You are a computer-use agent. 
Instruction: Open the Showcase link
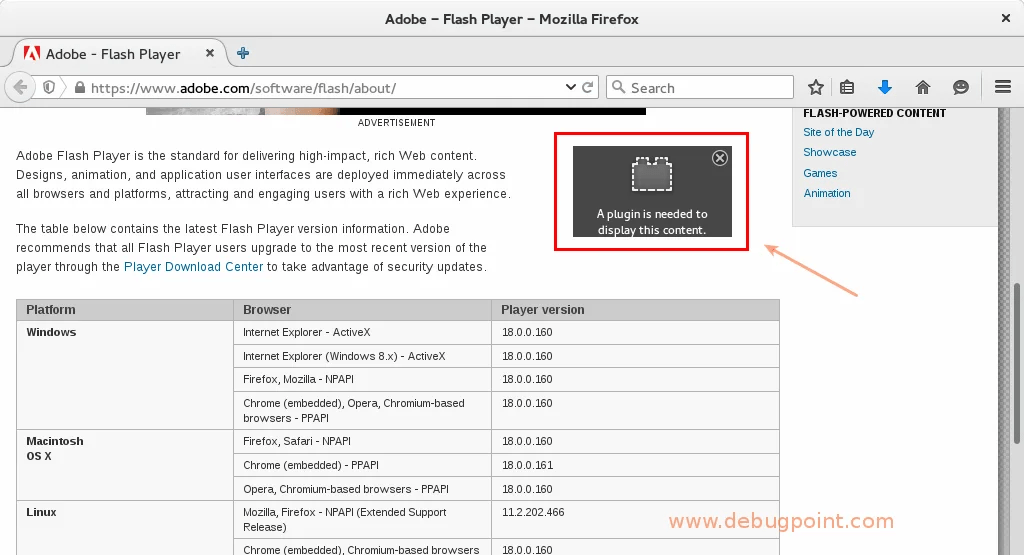[829, 152]
